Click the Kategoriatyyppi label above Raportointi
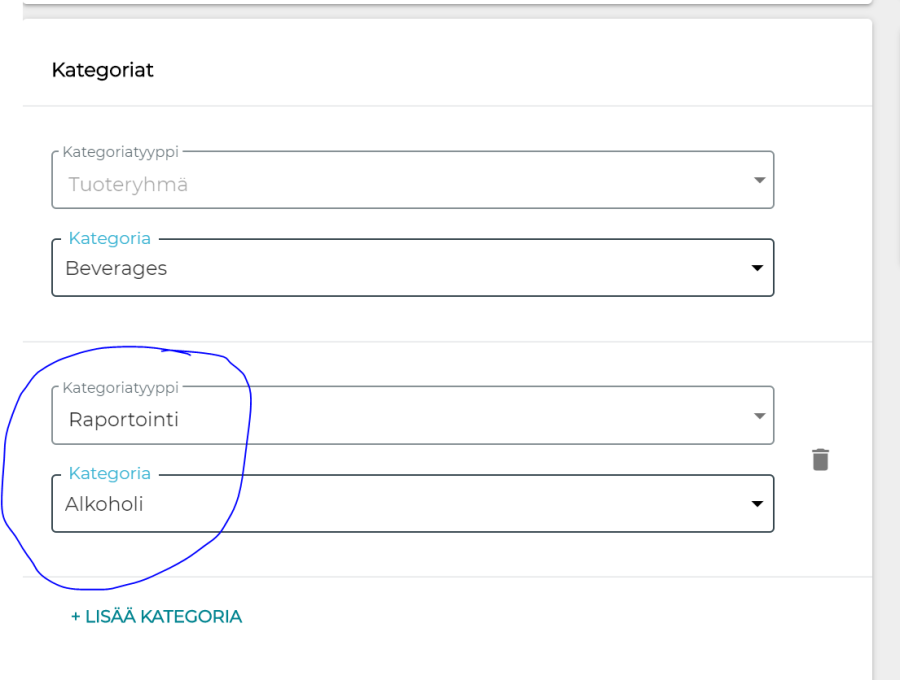900x680 pixels. pos(120,387)
